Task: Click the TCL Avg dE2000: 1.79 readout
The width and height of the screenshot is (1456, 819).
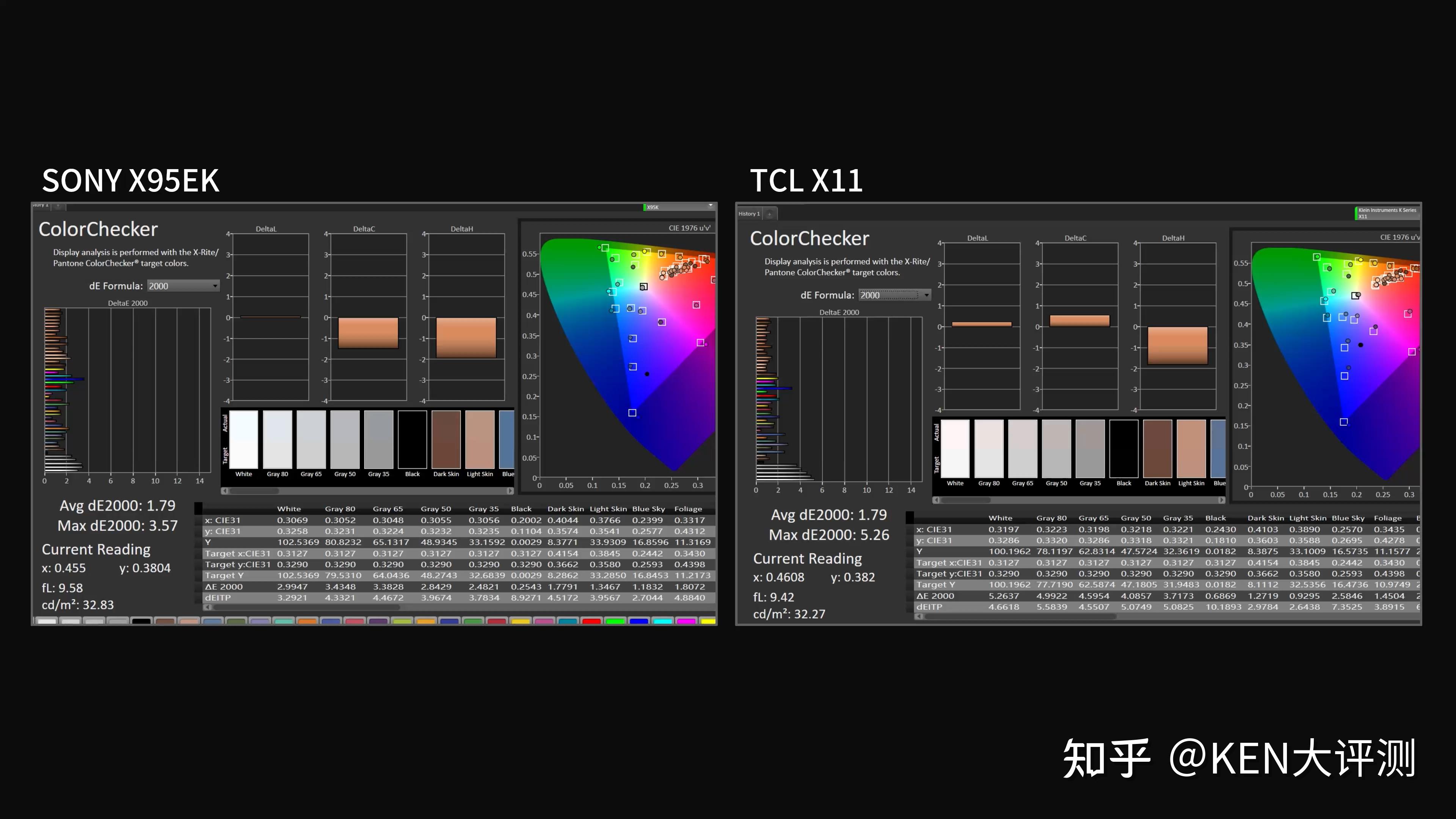Action: [829, 515]
